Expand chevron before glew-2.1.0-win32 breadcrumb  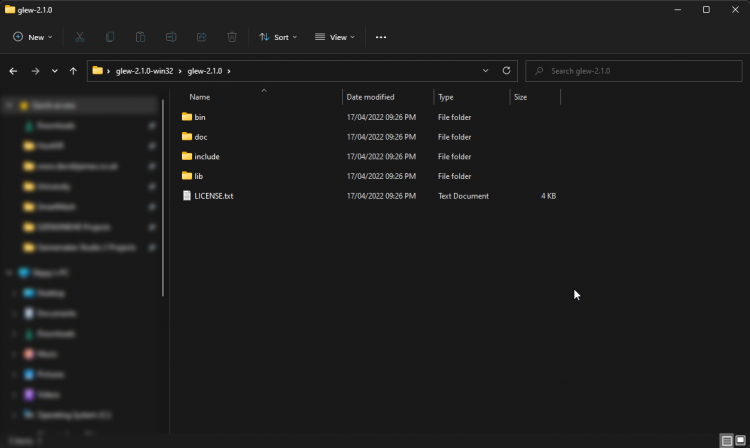109,71
